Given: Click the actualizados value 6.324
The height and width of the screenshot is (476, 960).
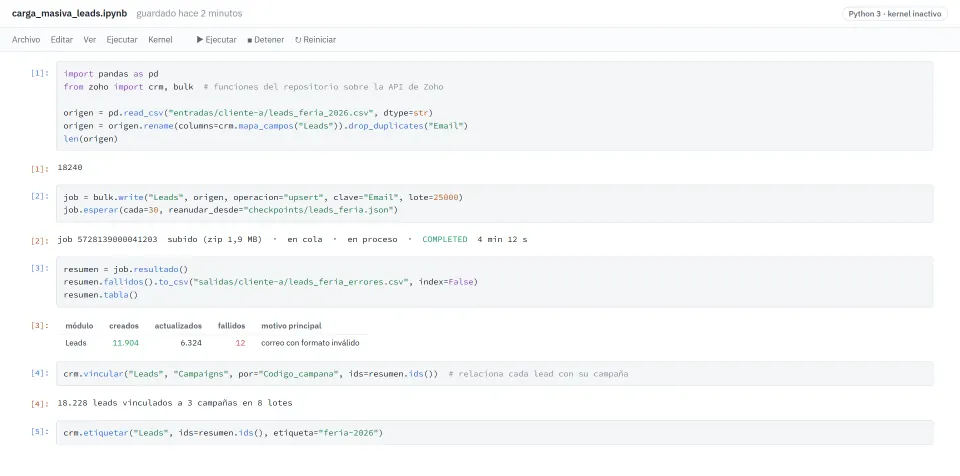Looking at the screenshot, I should [x=191, y=343].
